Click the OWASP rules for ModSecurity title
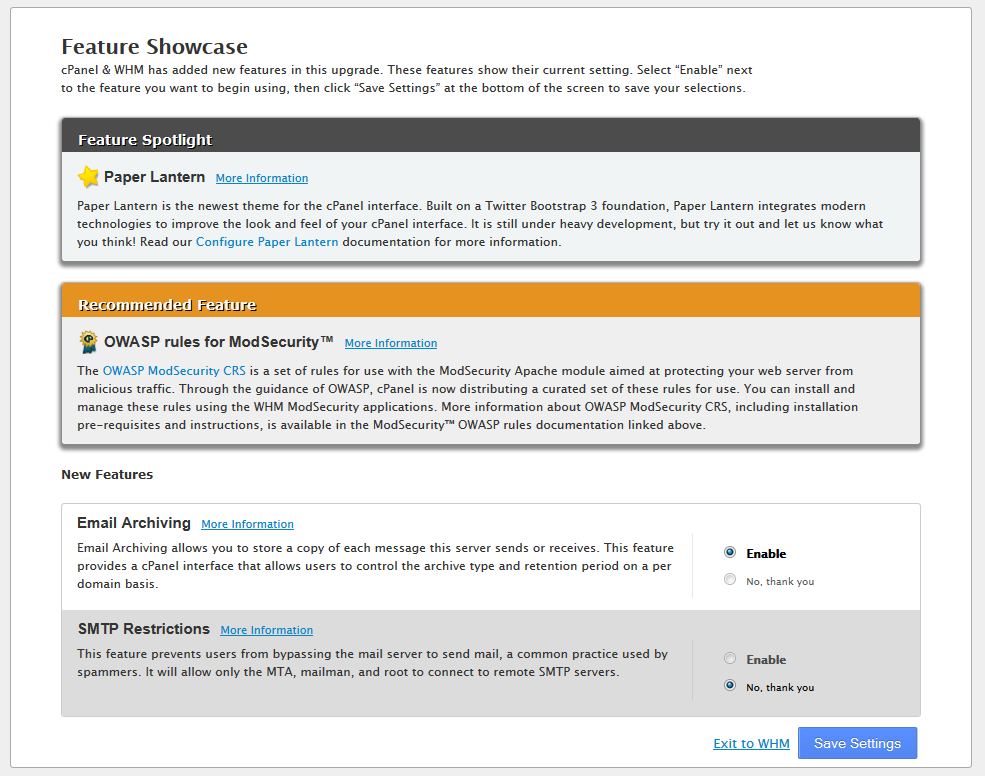Image resolution: width=985 pixels, height=776 pixels. [x=219, y=342]
